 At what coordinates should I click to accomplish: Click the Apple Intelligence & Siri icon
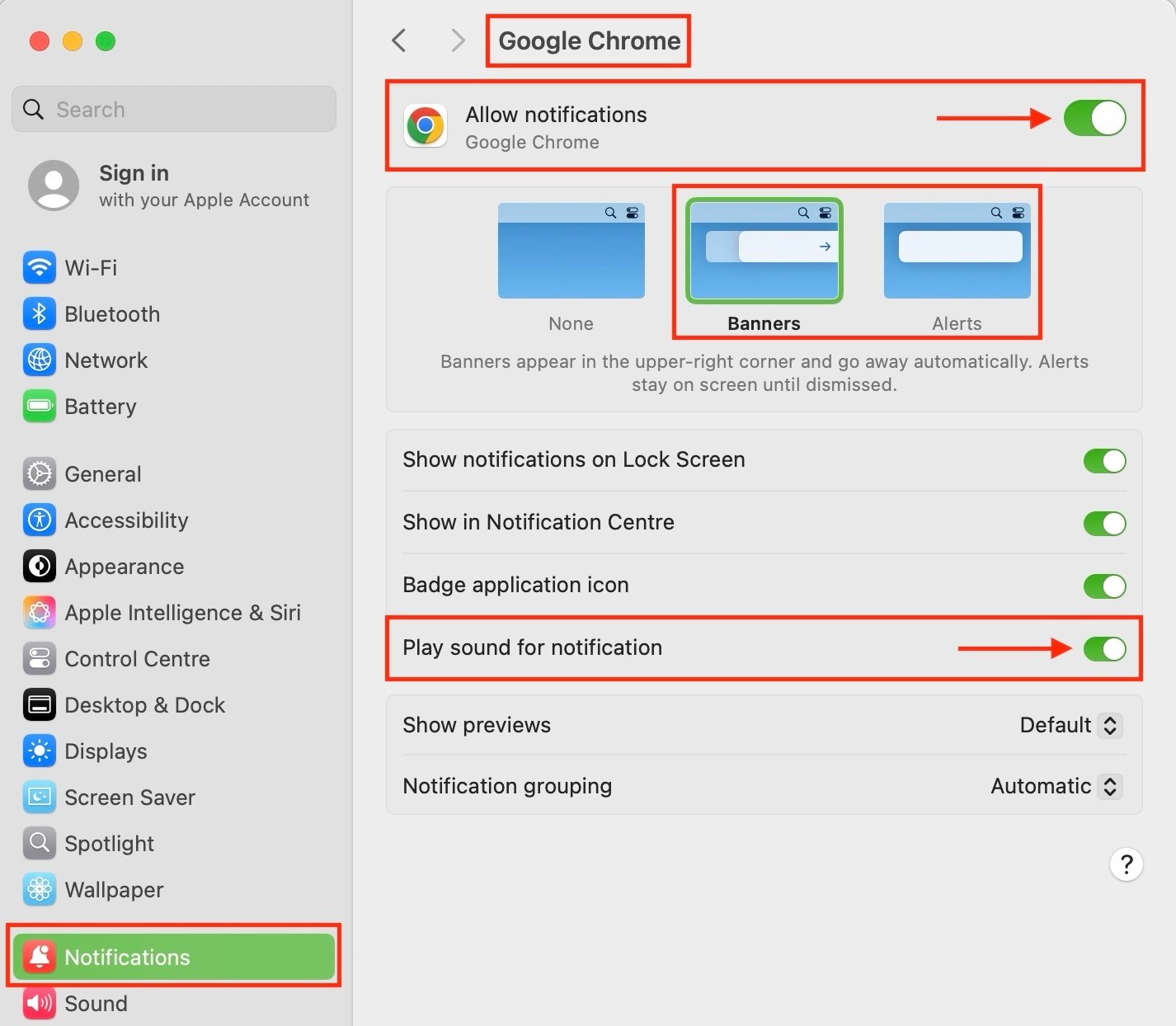[x=39, y=613]
